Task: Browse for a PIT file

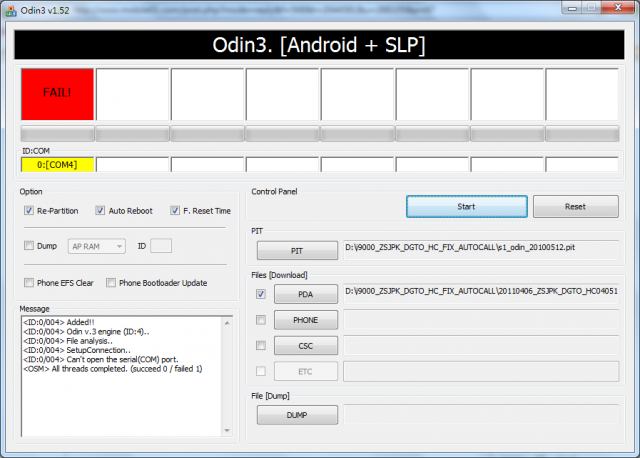Action: pyautogui.click(x=297, y=251)
